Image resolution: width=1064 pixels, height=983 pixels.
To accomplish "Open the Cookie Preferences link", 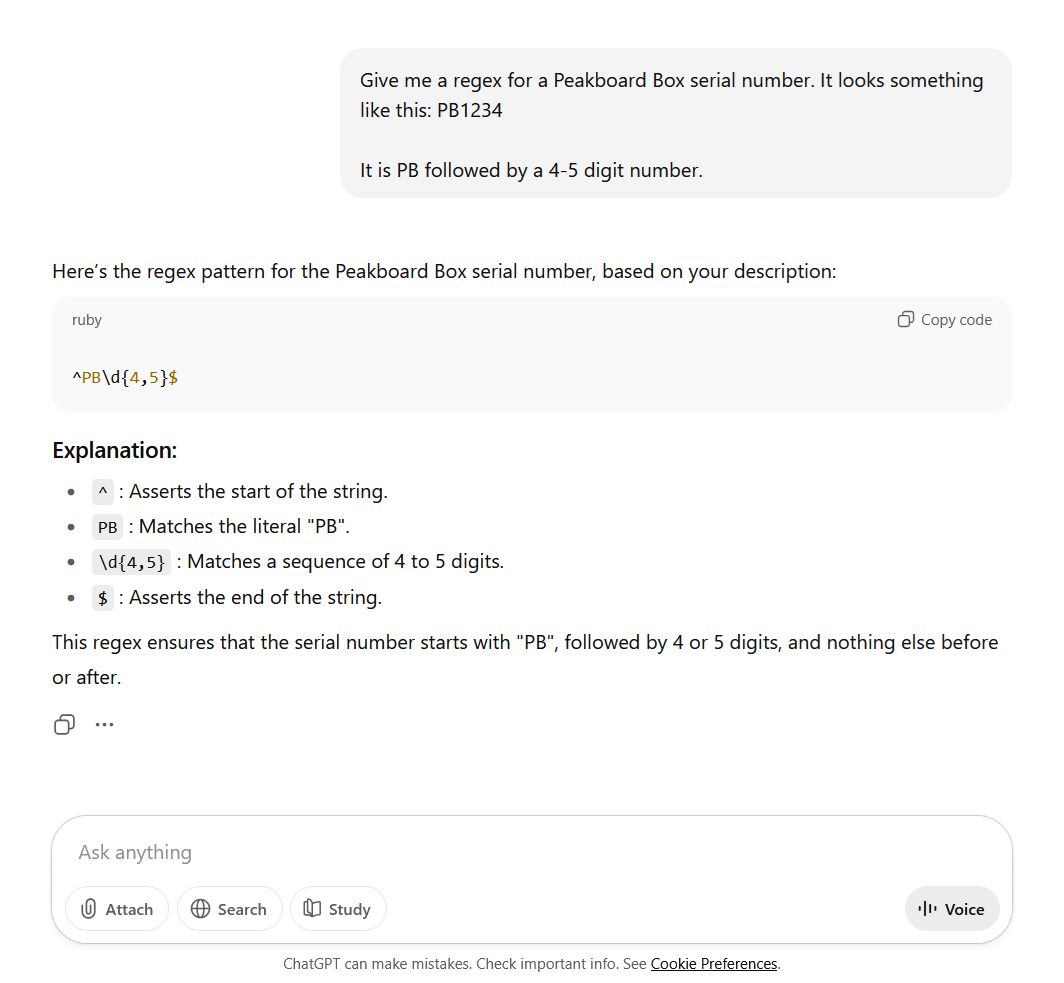I will tap(713, 964).
